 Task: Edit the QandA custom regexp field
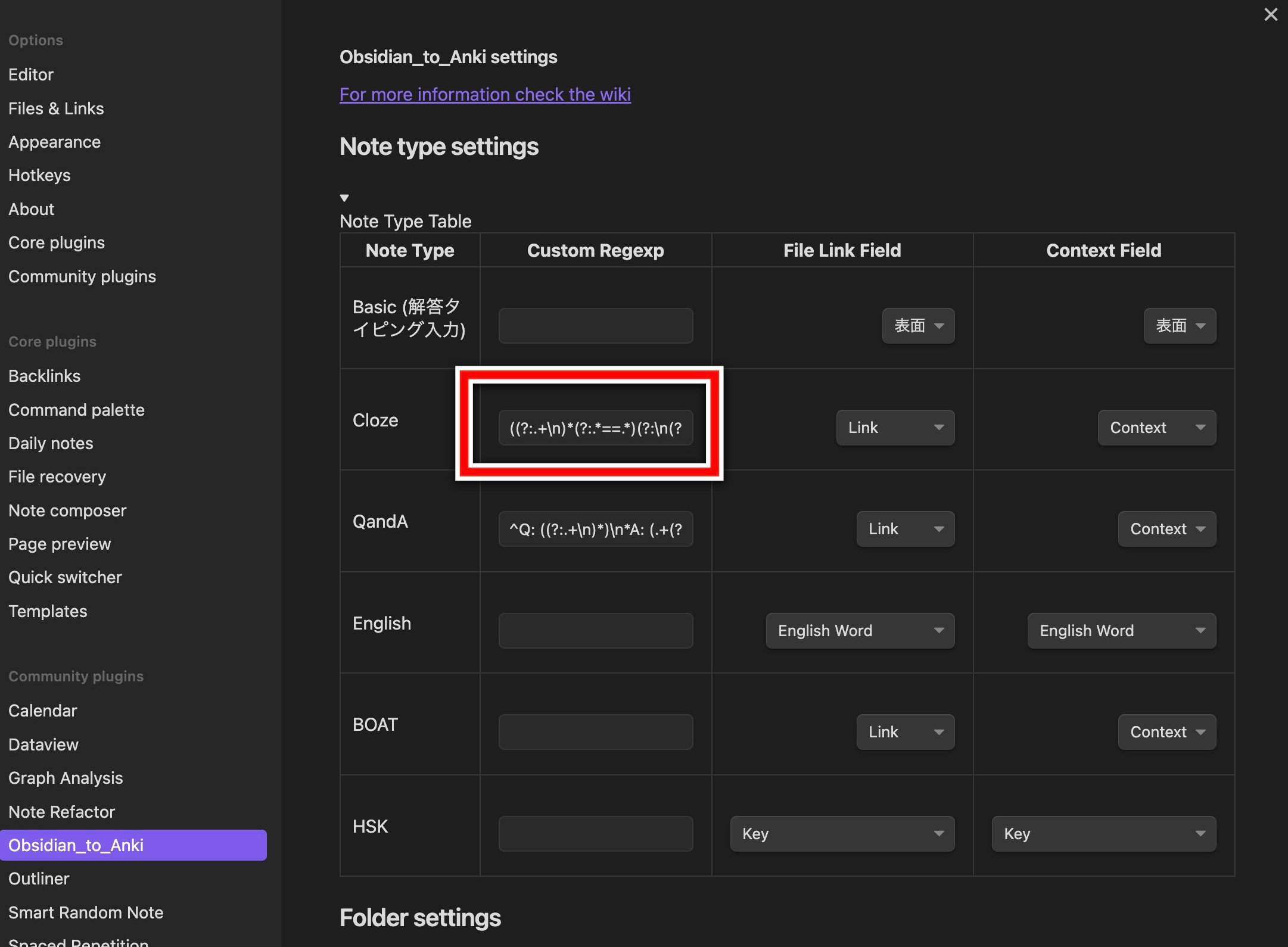click(x=595, y=528)
